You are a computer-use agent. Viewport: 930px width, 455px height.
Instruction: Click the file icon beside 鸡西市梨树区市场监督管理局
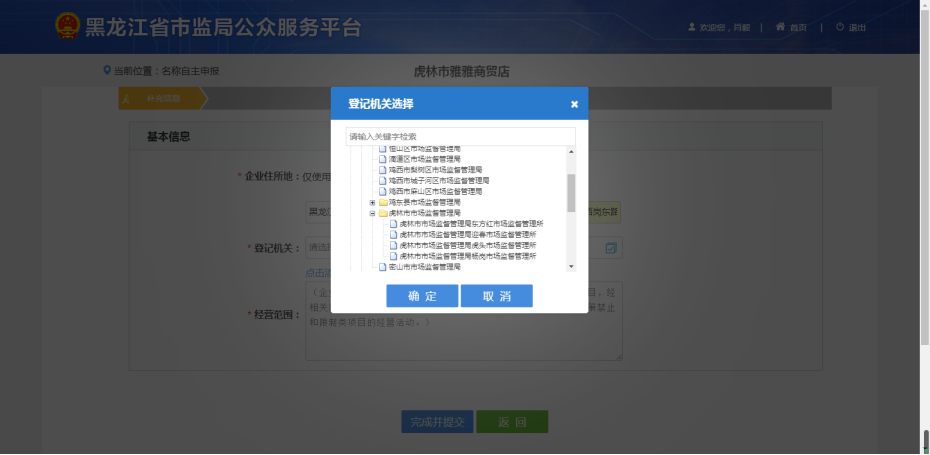click(383, 170)
